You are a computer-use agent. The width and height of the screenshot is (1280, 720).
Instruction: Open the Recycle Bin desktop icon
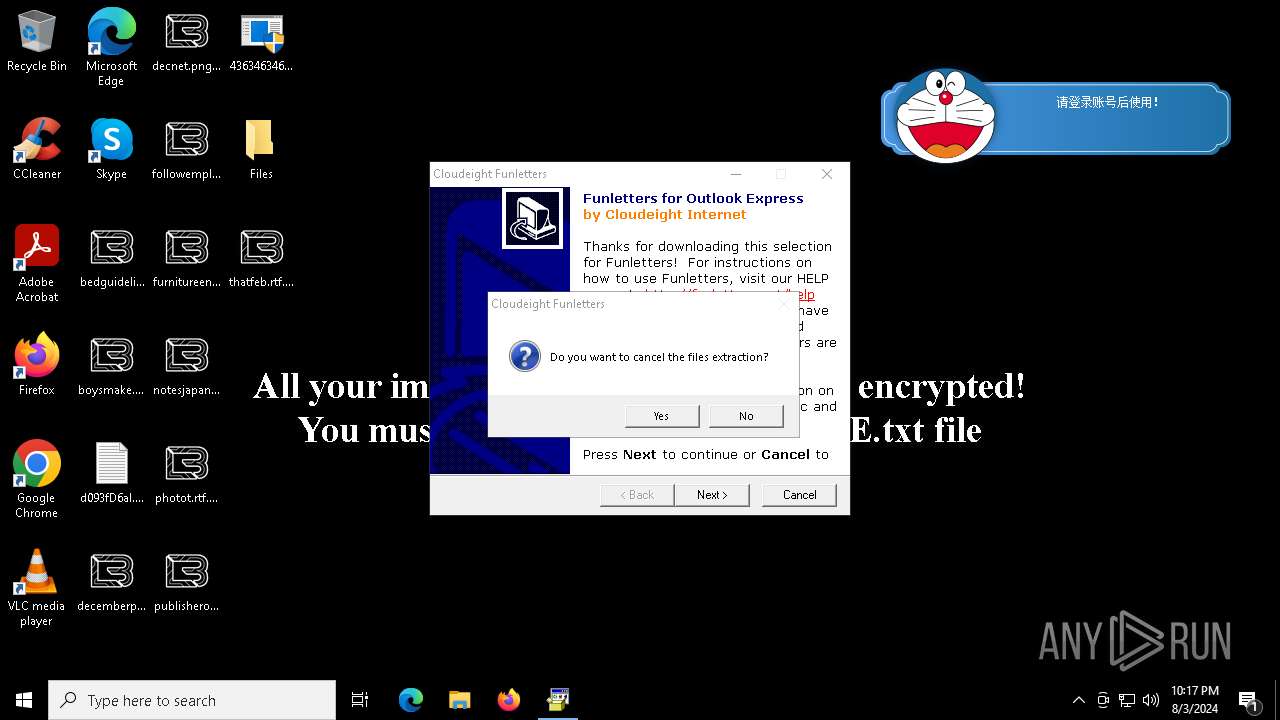37,42
